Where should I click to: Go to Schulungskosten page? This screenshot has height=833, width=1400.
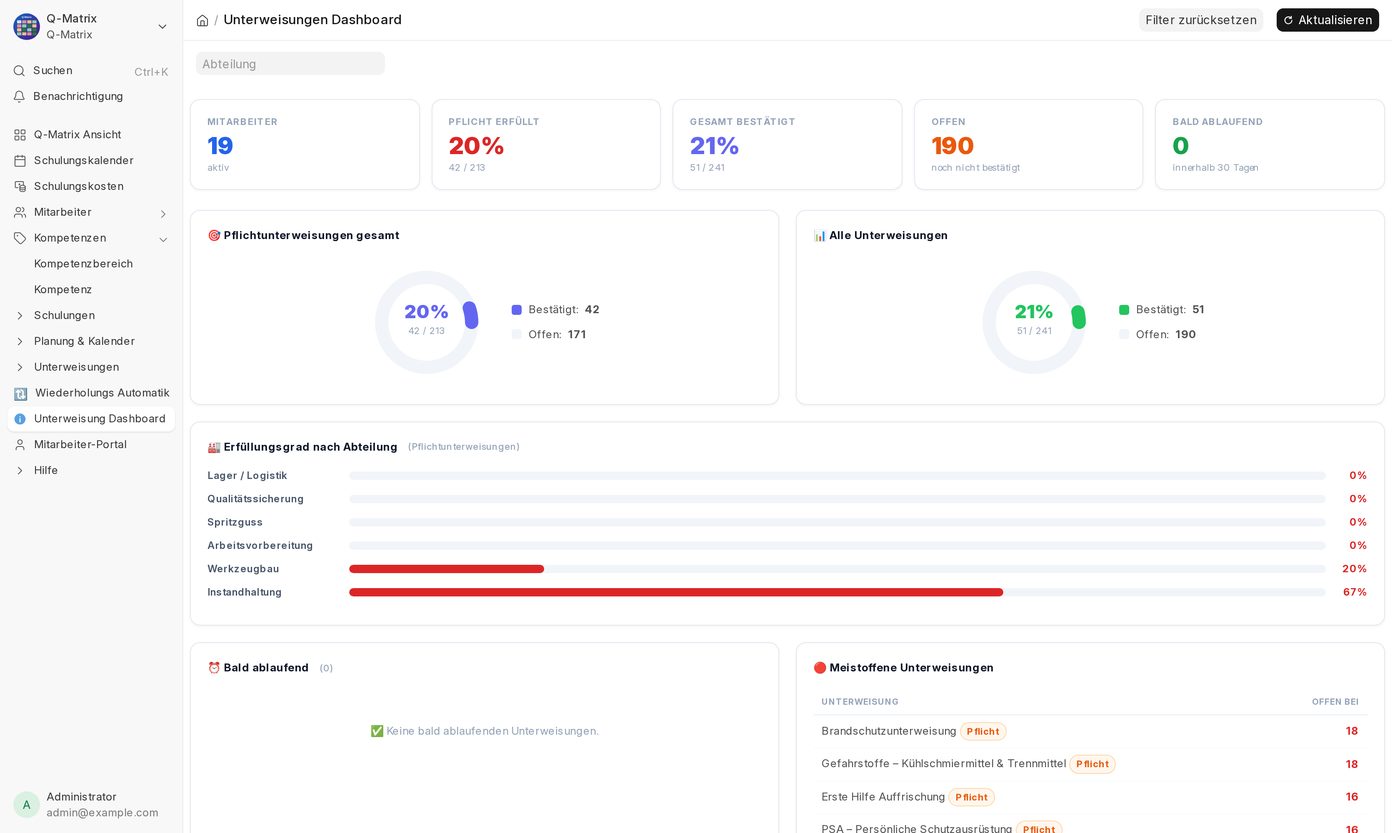[91, 187]
